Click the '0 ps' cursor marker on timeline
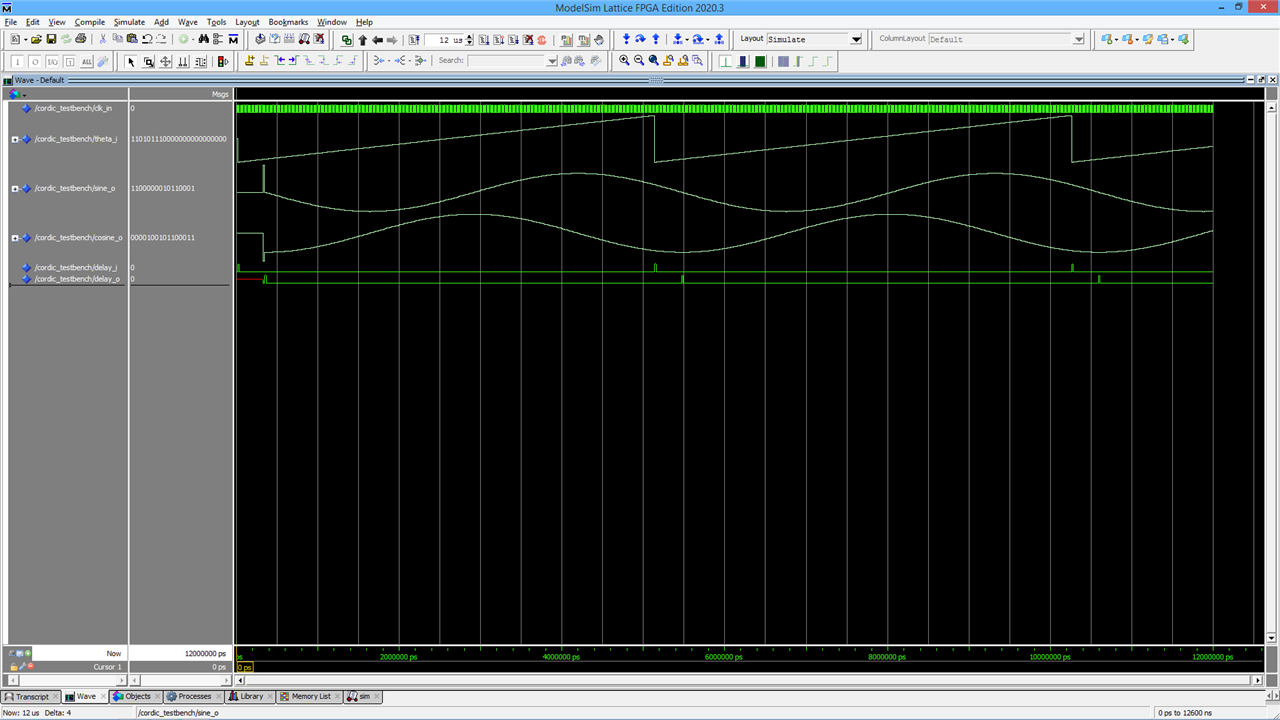This screenshot has height=720, width=1280. click(244, 666)
